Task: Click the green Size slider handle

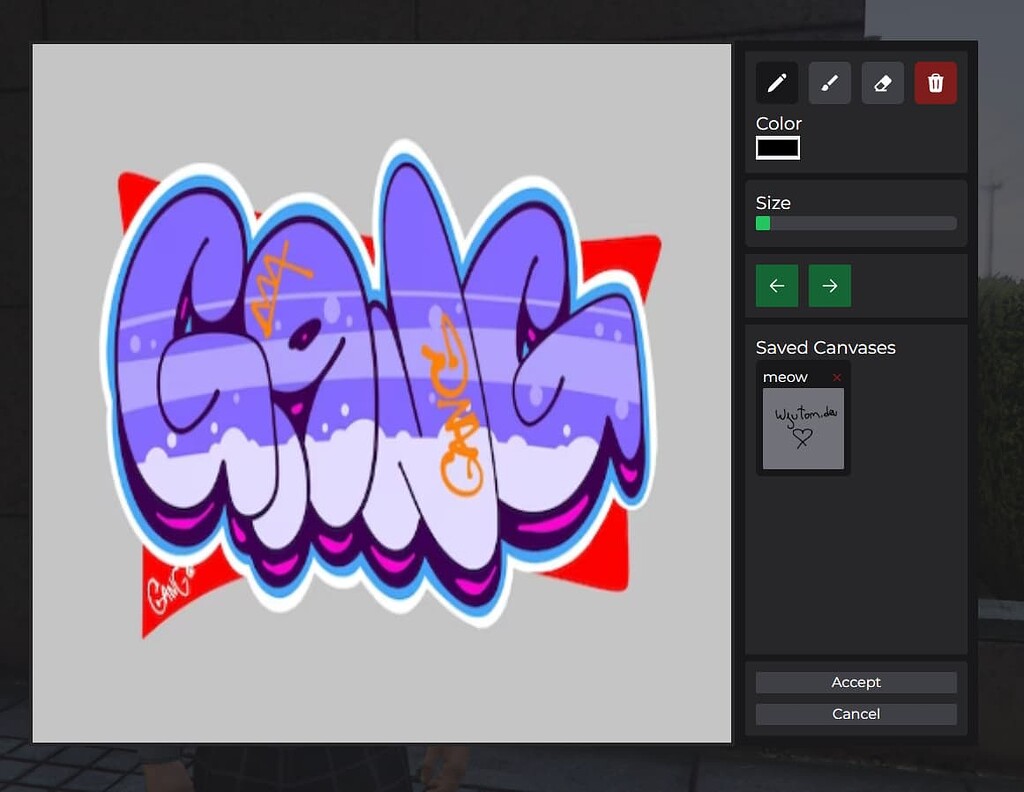Action: [762, 223]
